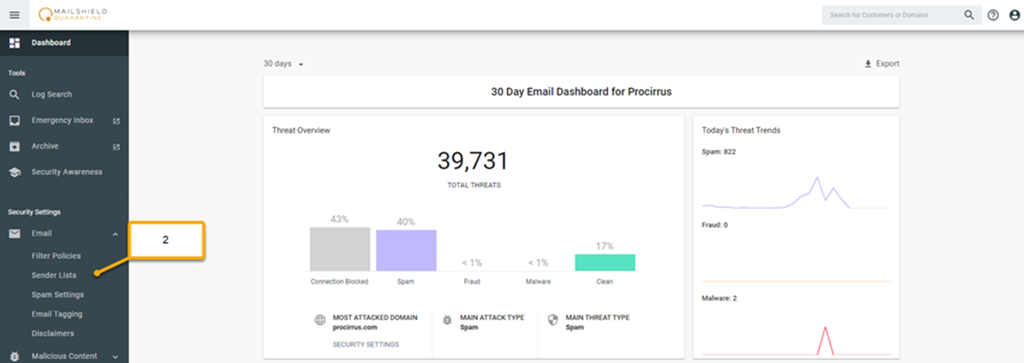This screenshot has width=1024, height=363.
Task: Click the Fraud label under the chart
Action: [472, 282]
